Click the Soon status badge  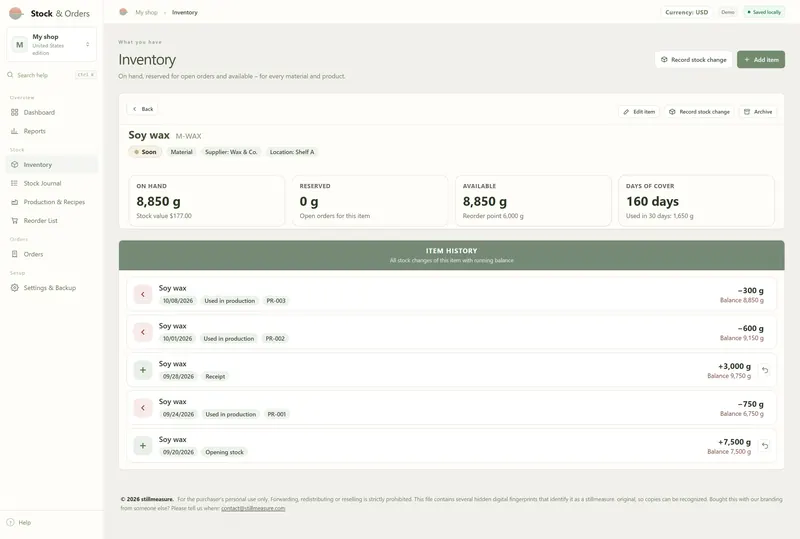pyautogui.click(x=145, y=152)
